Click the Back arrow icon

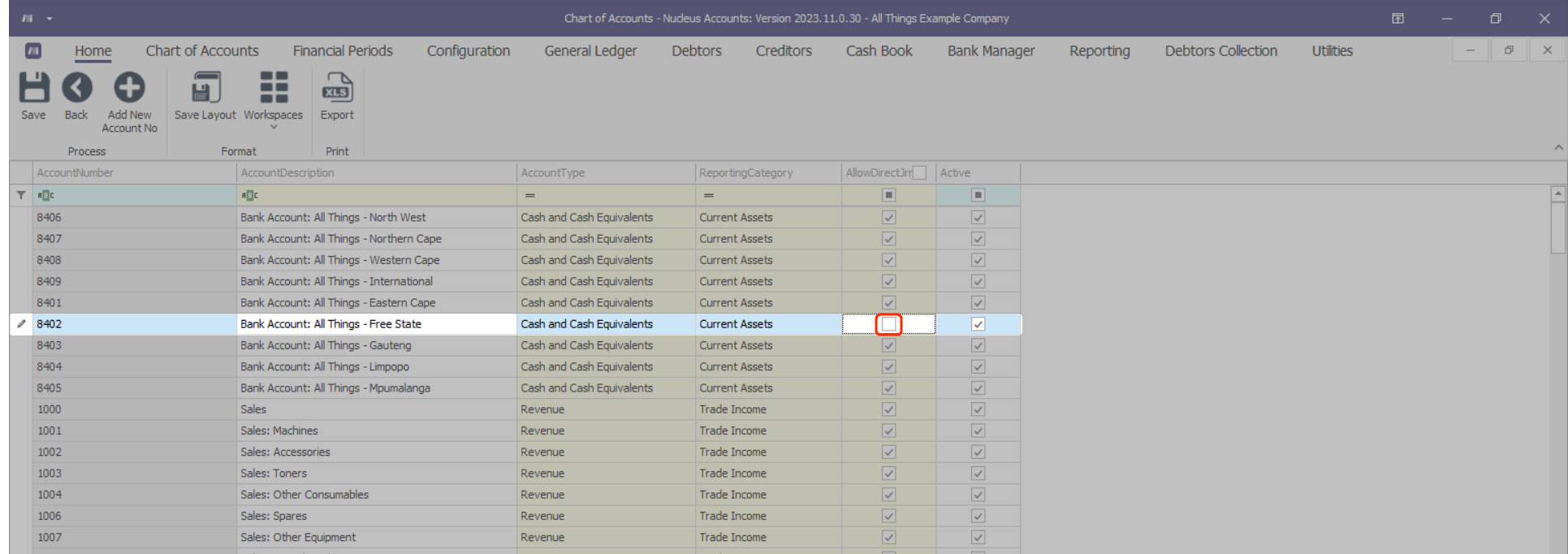pyautogui.click(x=77, y=88)
